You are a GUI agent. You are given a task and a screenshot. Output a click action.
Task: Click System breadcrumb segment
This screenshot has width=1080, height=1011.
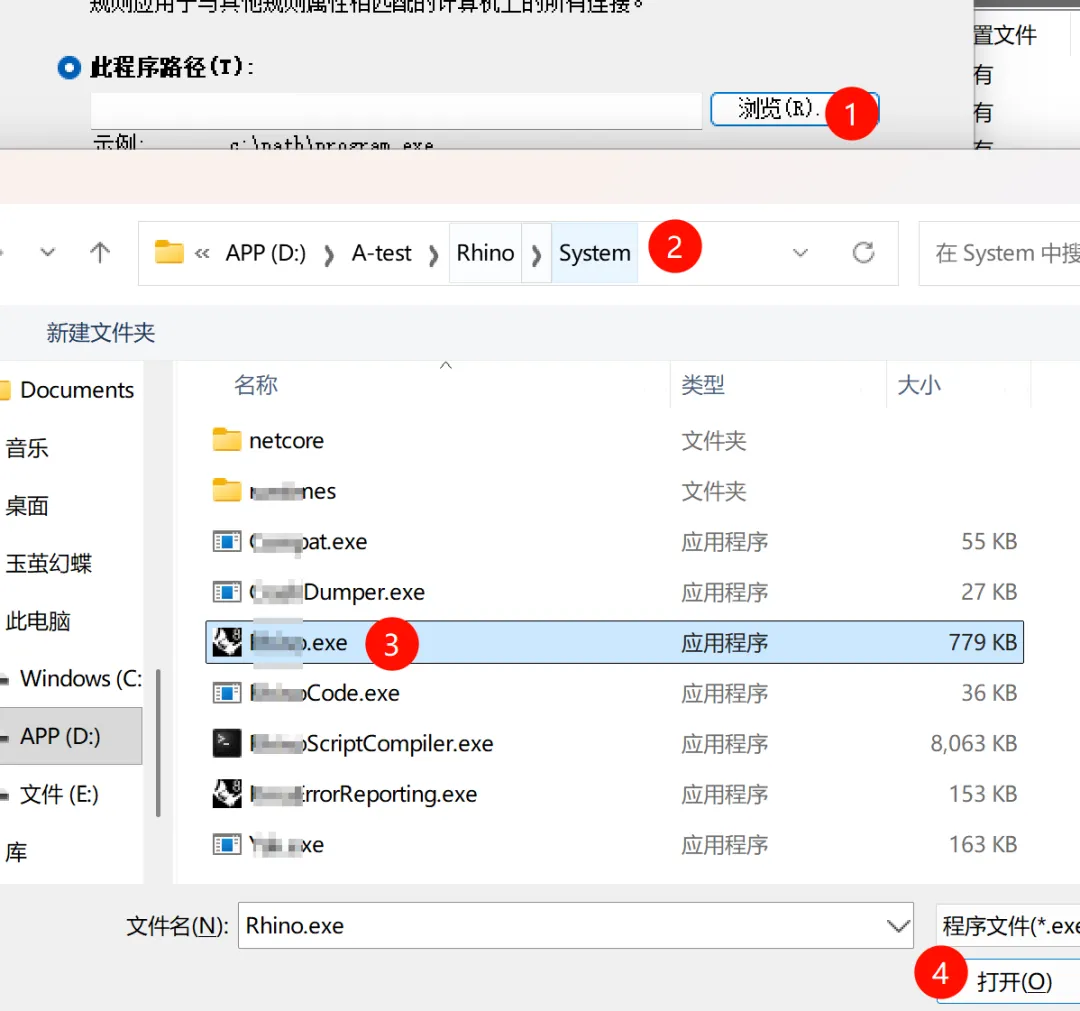point(594,253)
